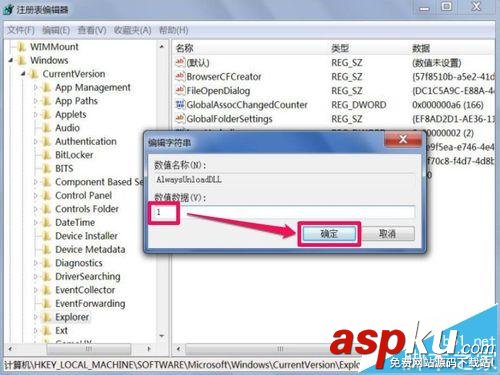Open the 收藏夹(A) menu
500x375 pixels.
pyautogui.click(x=133, y=30)
